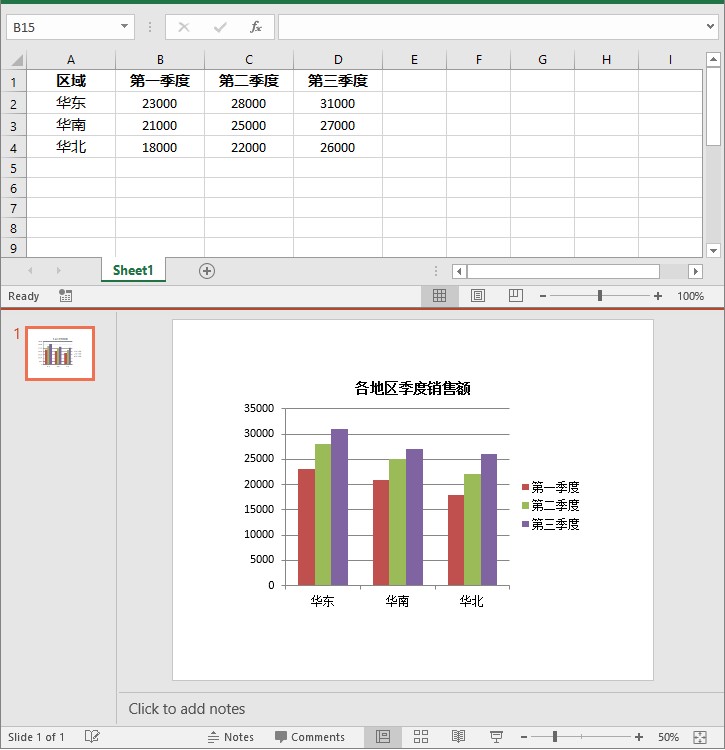Image resolution: width=725 pixels, height=750 pixels.
Task: Click legend entry 第三季度 in chart
Action: point(550,524)
